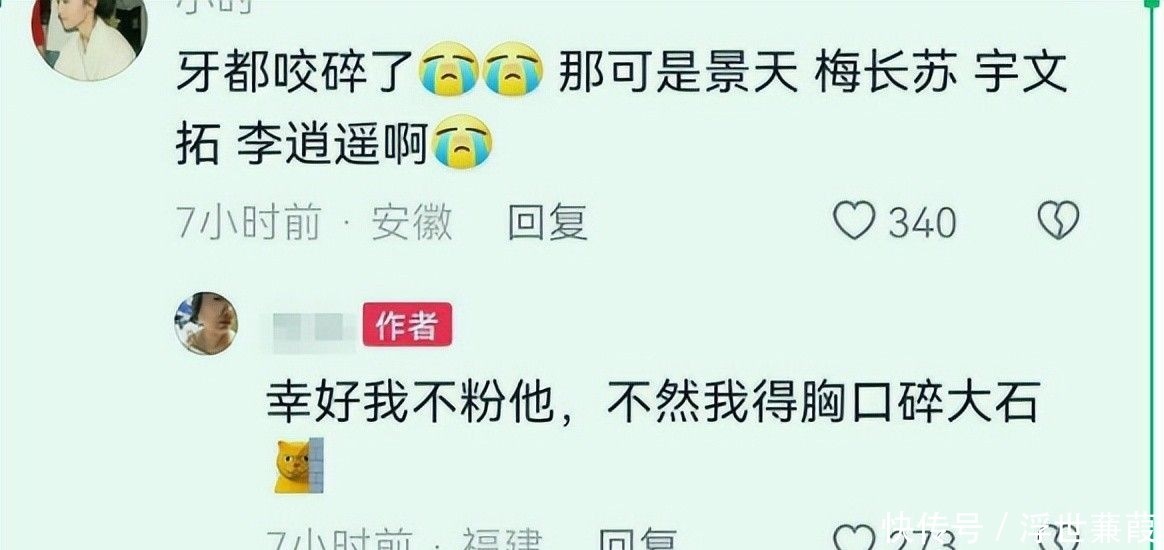Tap the 快传号 watermark text
The height and width of the screenshot is (550, 1164).
(933, 530)
